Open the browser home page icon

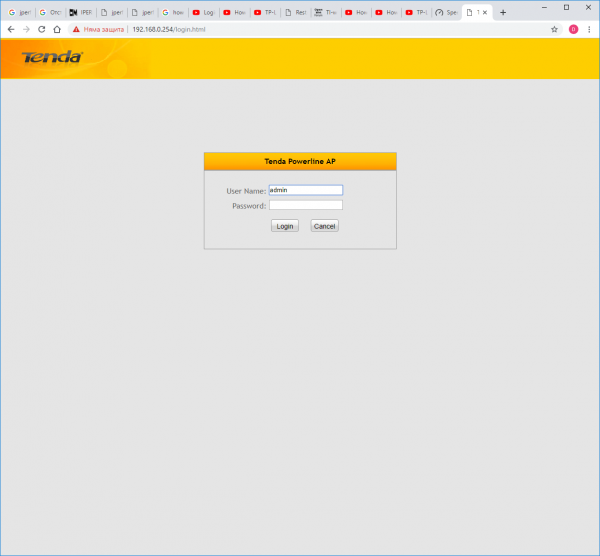coord(57,29)
